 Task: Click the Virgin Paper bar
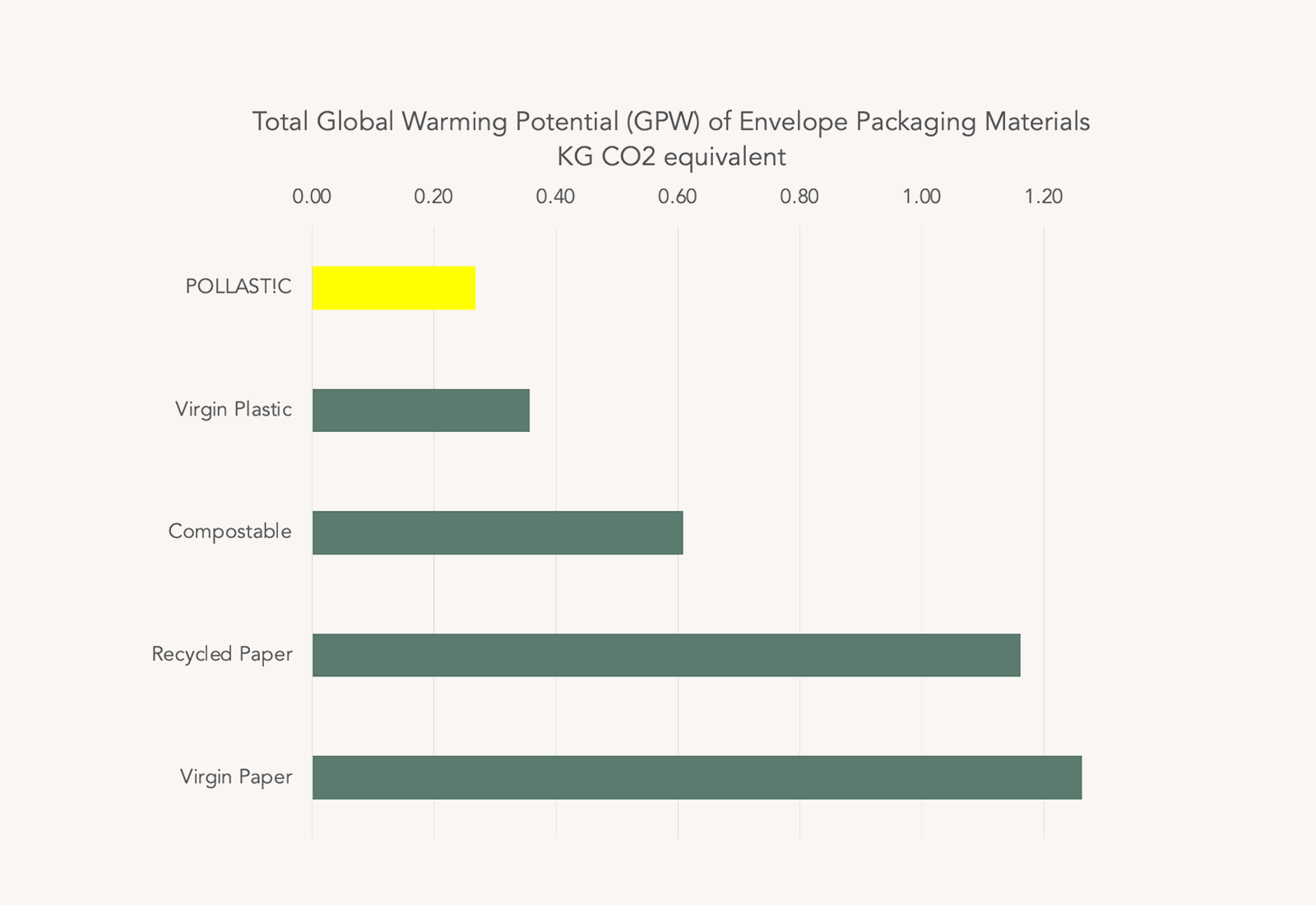[x=696, y=777]
